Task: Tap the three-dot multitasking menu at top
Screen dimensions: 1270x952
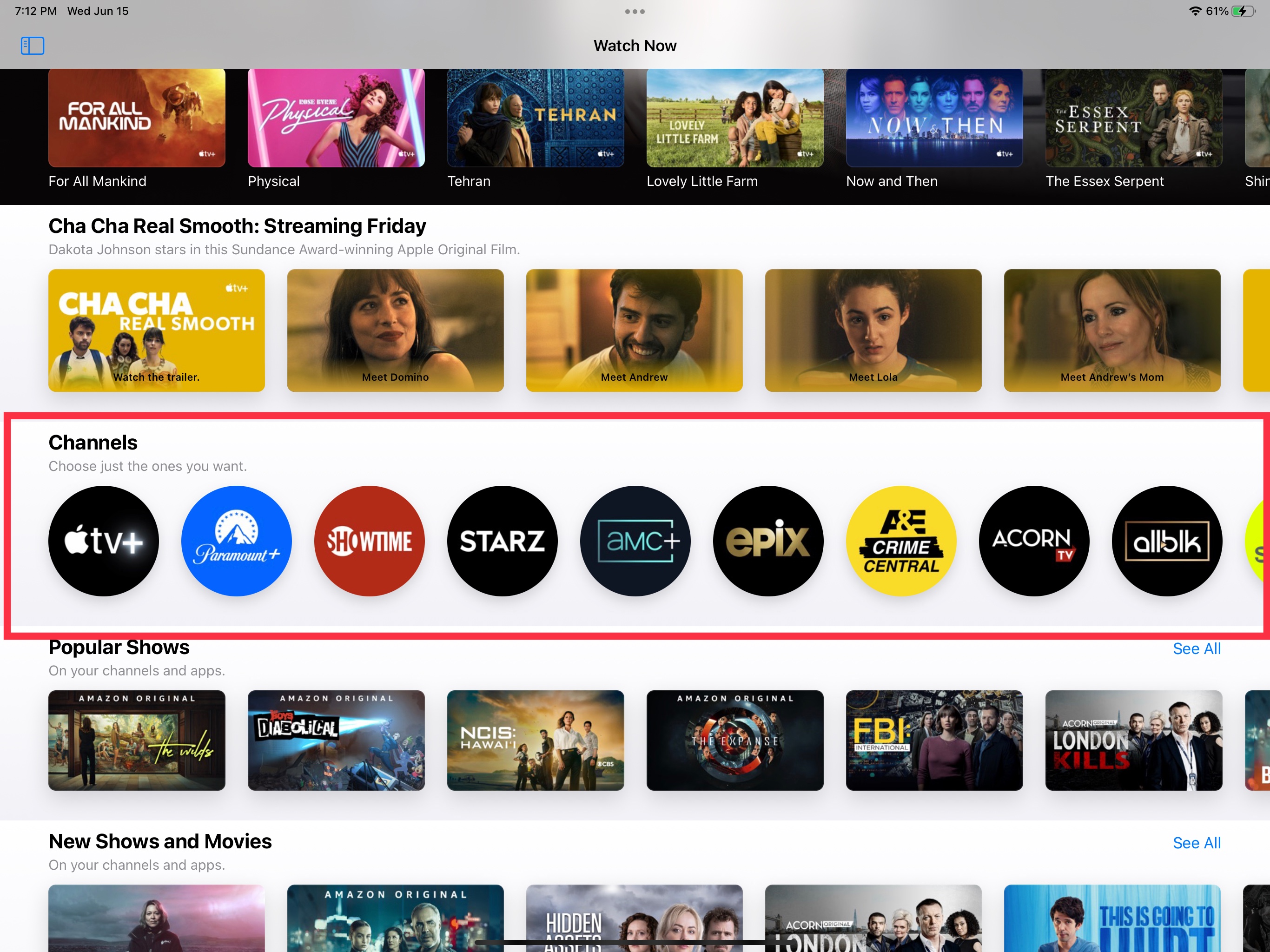Action: click(635, 12)
